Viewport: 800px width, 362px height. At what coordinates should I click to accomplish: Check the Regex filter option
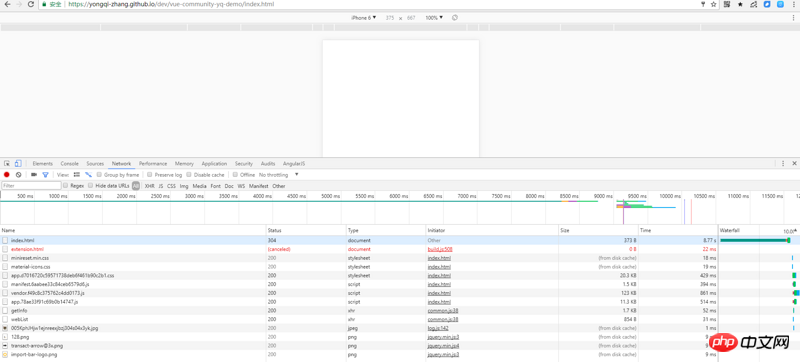coord(65,186)
